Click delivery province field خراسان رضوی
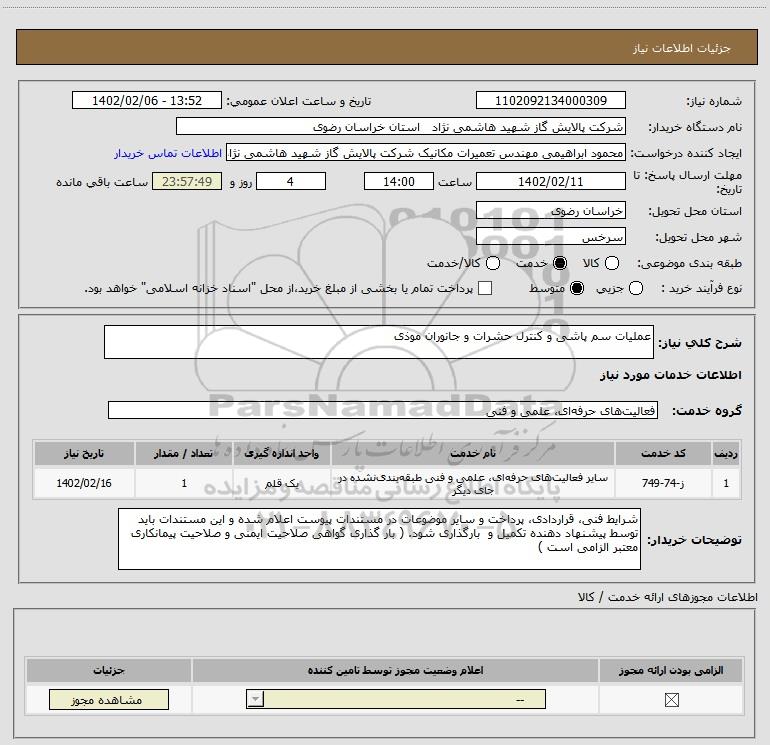The width and height of the screenshot is (770, 745). tap(550, 211)
